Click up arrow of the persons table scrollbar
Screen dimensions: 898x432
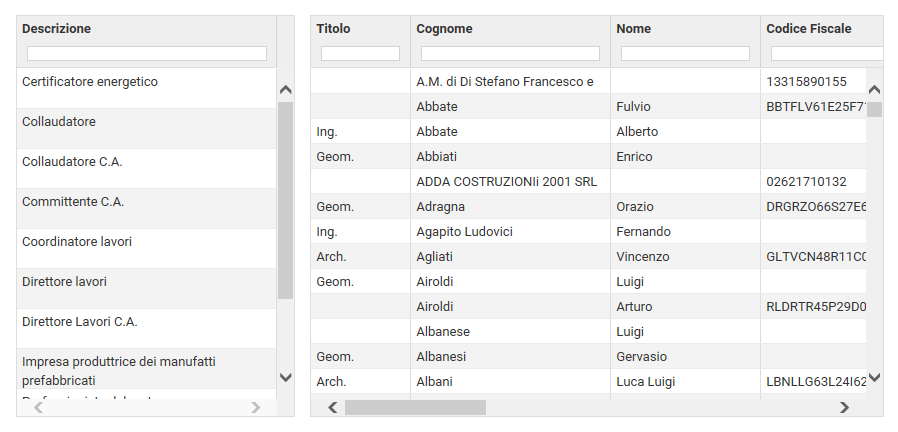[874, 89]
